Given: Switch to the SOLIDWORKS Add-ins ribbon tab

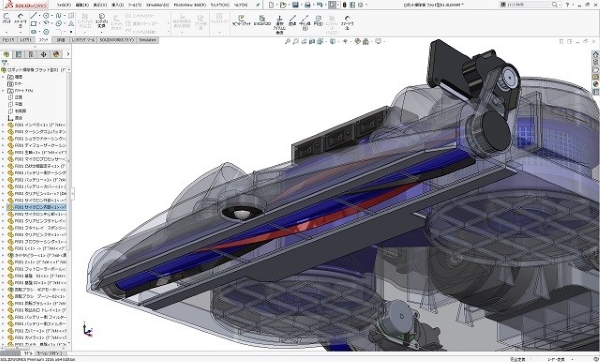Looking at the screenshot, I should (117, 40).
